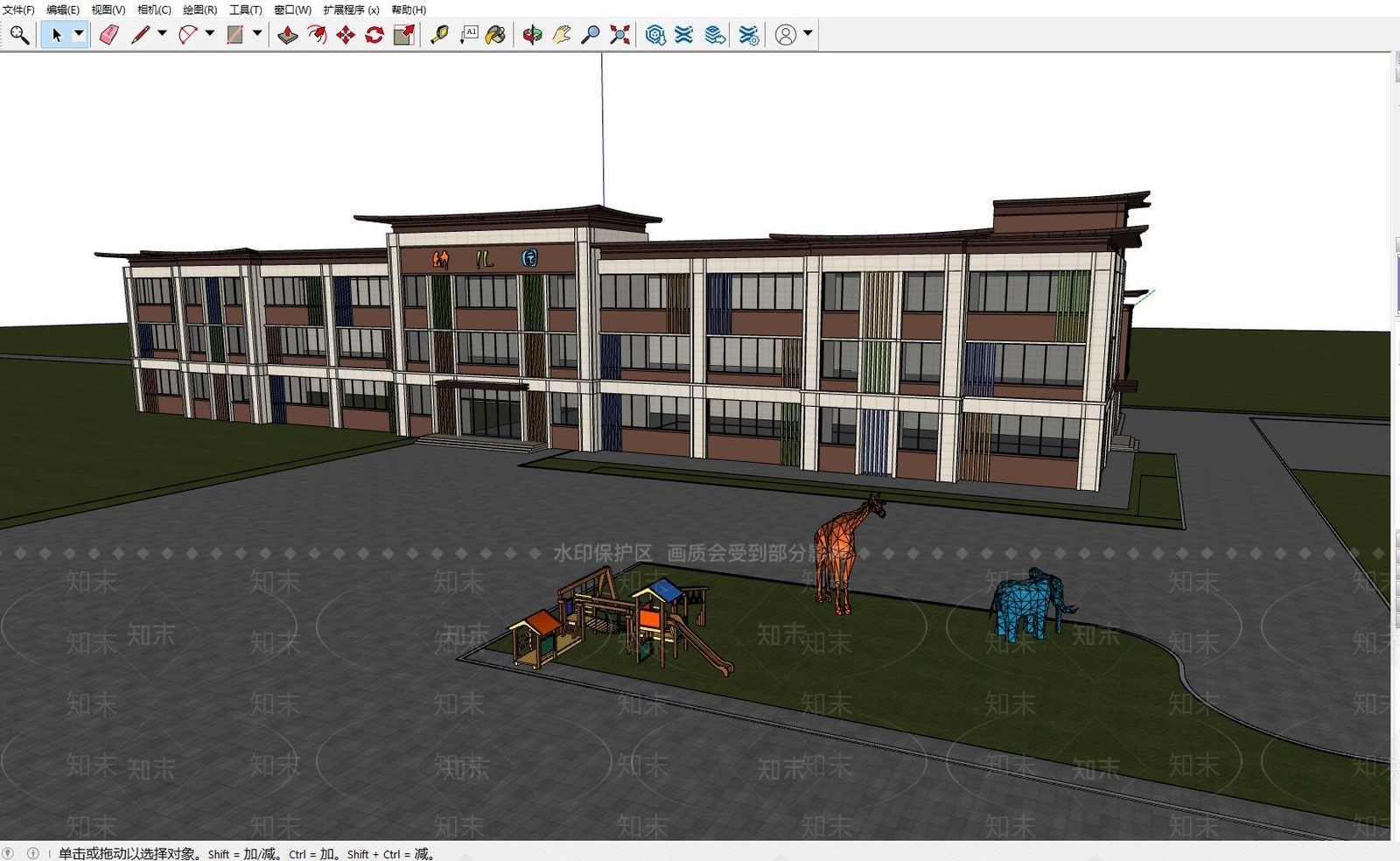
Task: Open the 相机(C) camera menu
Action: (154, 10)
